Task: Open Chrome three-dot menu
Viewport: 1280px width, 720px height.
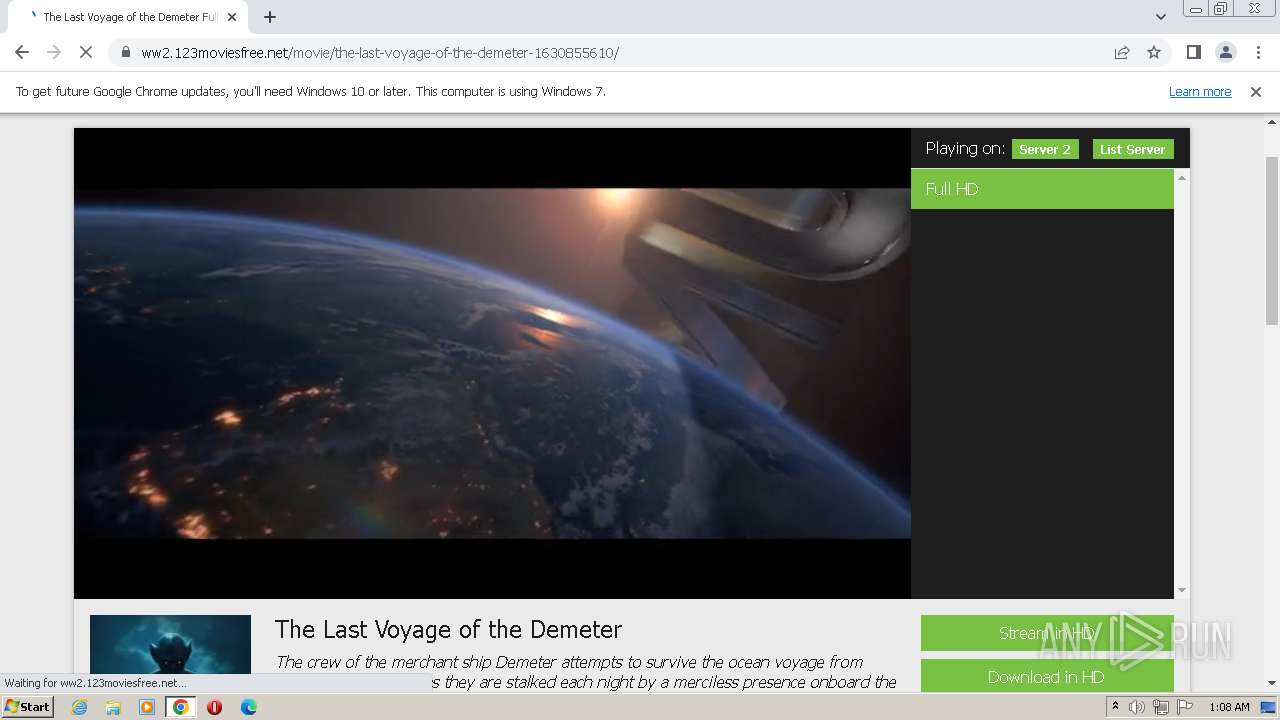Action: coord(1258,52)
